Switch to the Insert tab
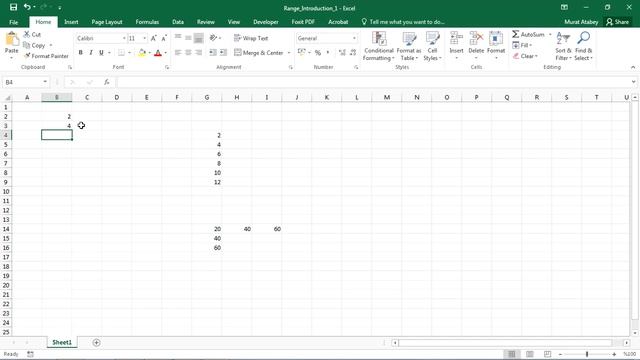 (x=71, y=22)
